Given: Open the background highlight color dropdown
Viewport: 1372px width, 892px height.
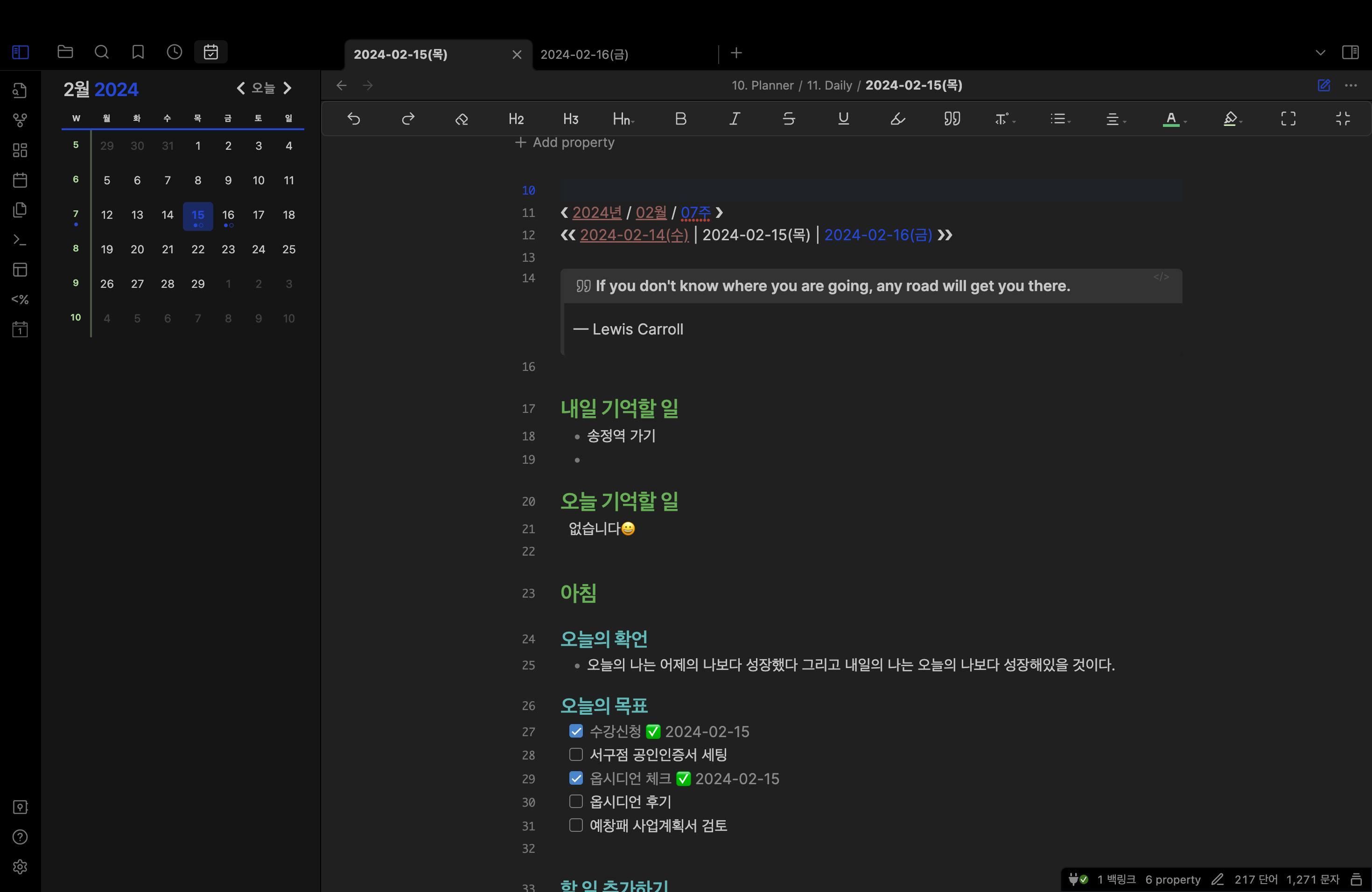Looking at the screenshot, I should coord(1232,118).
